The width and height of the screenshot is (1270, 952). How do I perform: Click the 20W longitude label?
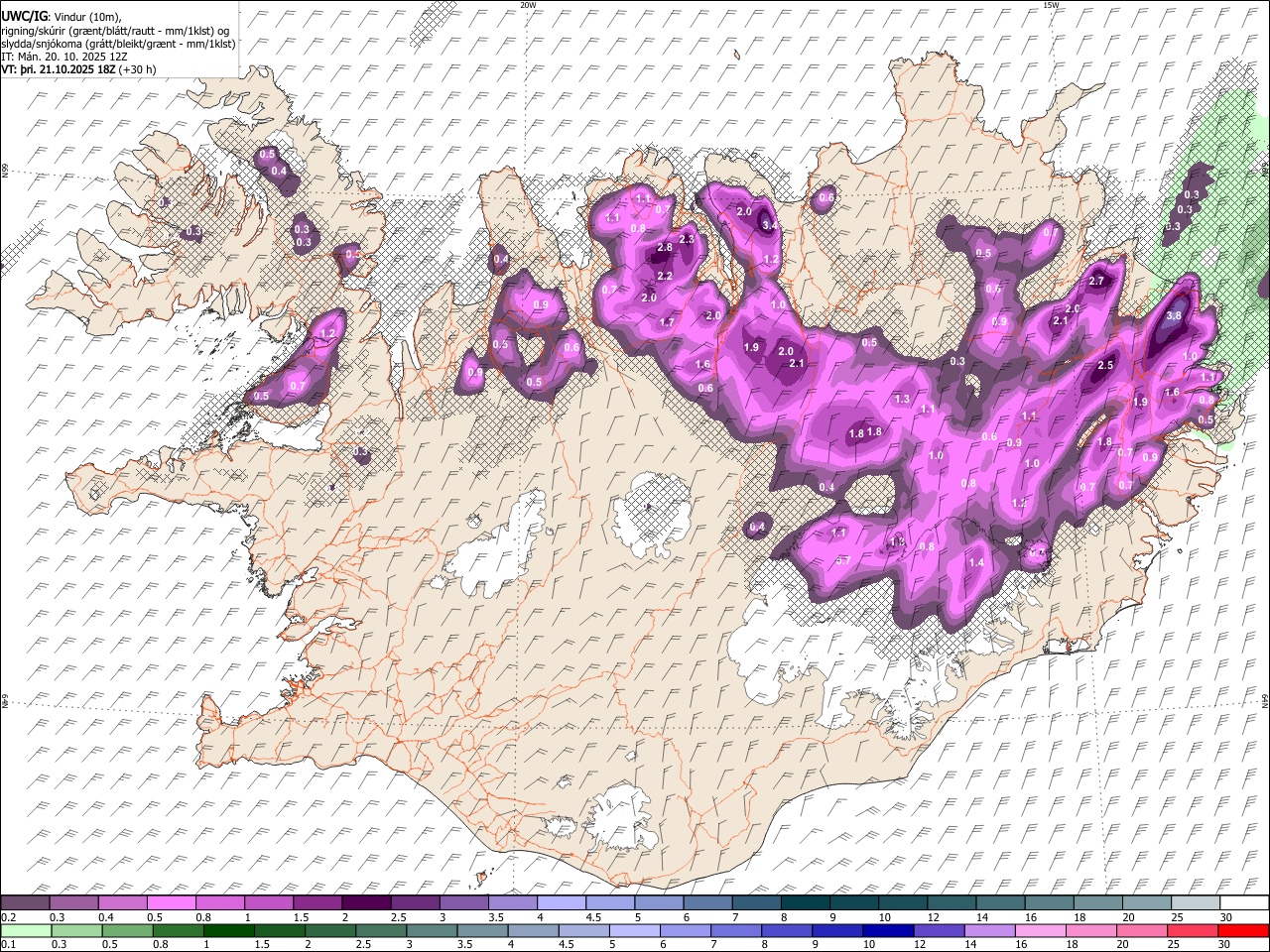(528, 5)
